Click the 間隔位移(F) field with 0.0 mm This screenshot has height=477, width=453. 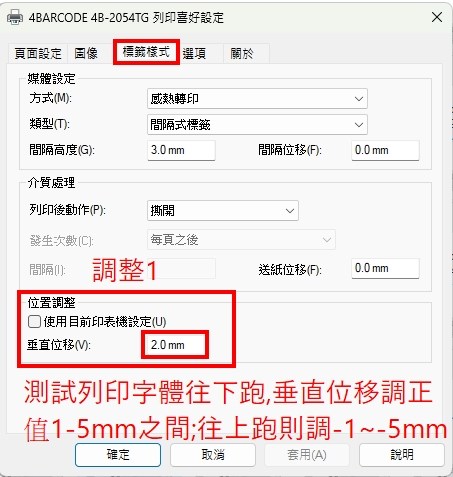click(x=385, y=150)
